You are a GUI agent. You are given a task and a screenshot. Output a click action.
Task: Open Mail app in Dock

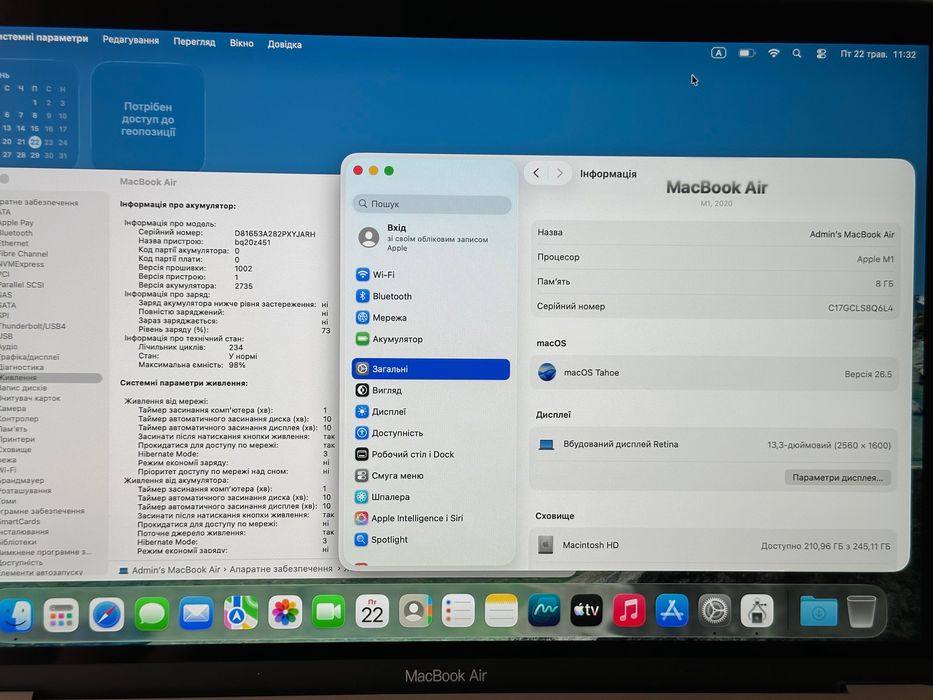[x=196, y=613]
